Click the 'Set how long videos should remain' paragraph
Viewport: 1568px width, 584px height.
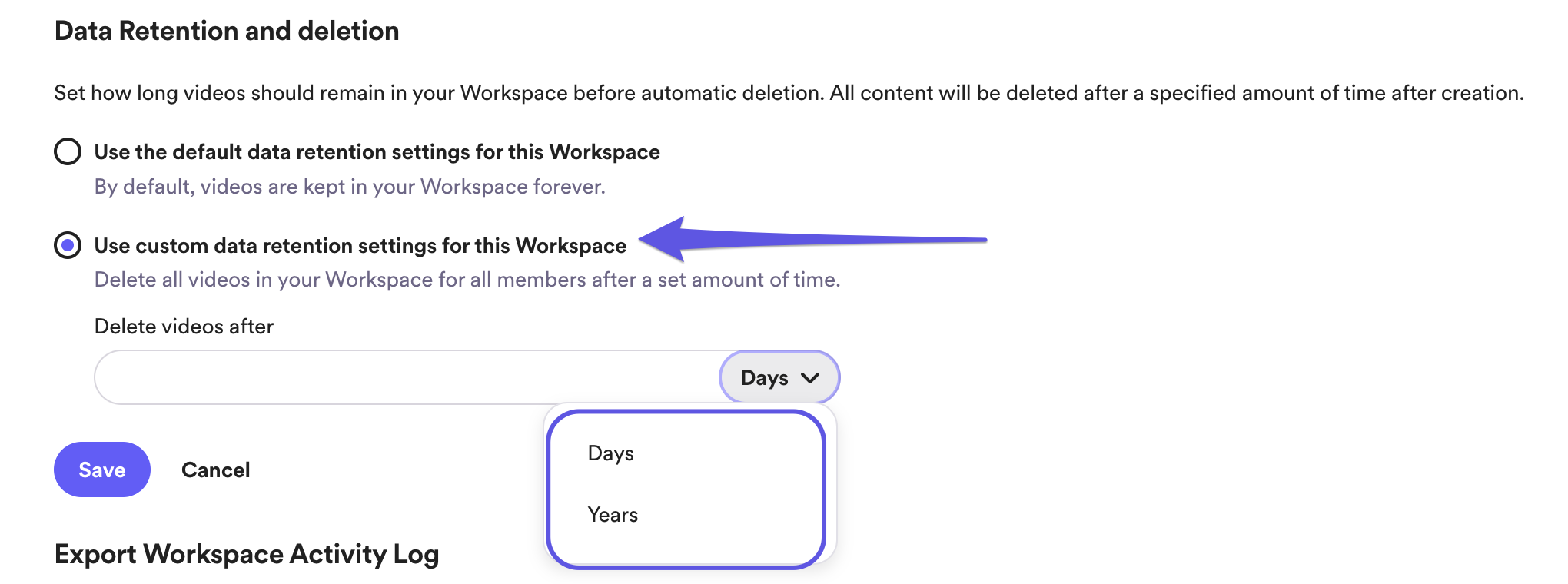tap(789, 93)
